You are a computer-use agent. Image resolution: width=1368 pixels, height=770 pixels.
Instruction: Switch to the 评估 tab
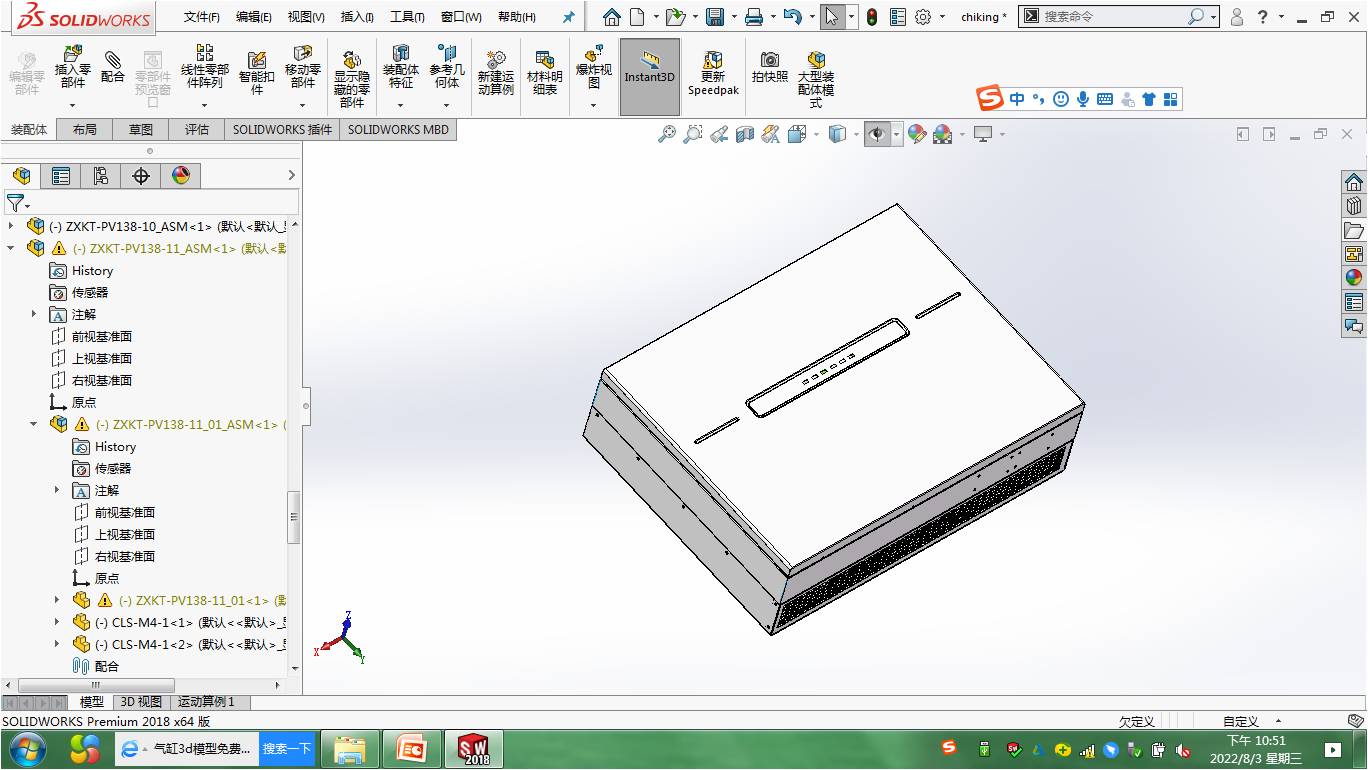pos(197,129)
